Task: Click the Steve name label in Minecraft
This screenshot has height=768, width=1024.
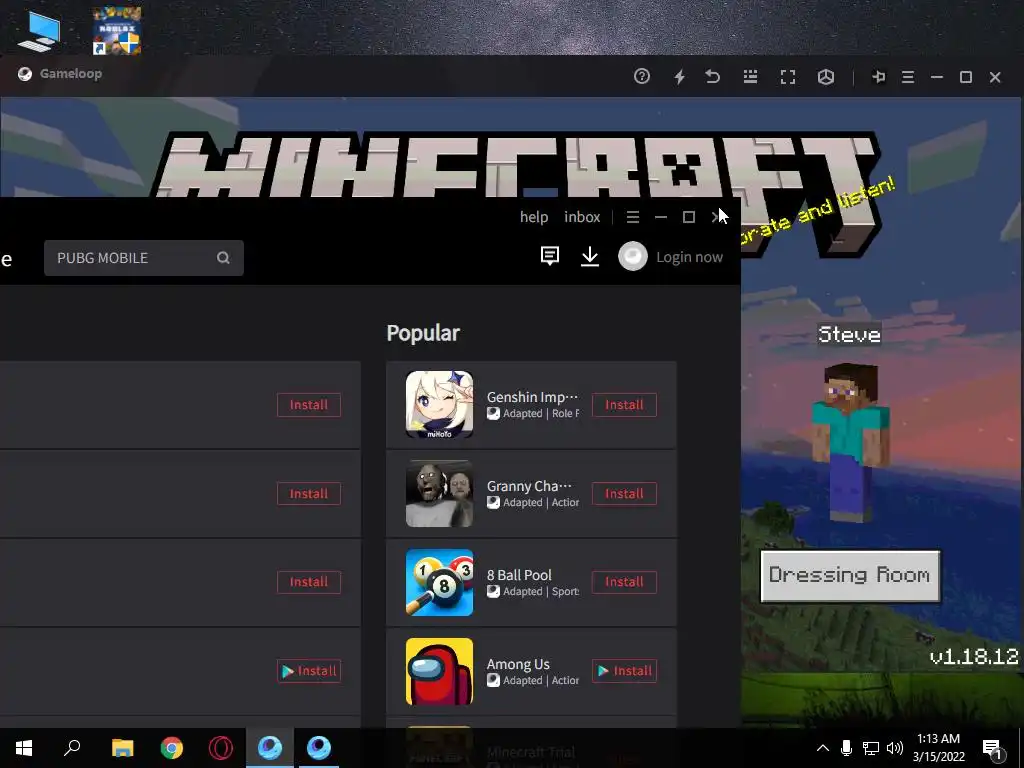Action: click(x=849, y=334)
